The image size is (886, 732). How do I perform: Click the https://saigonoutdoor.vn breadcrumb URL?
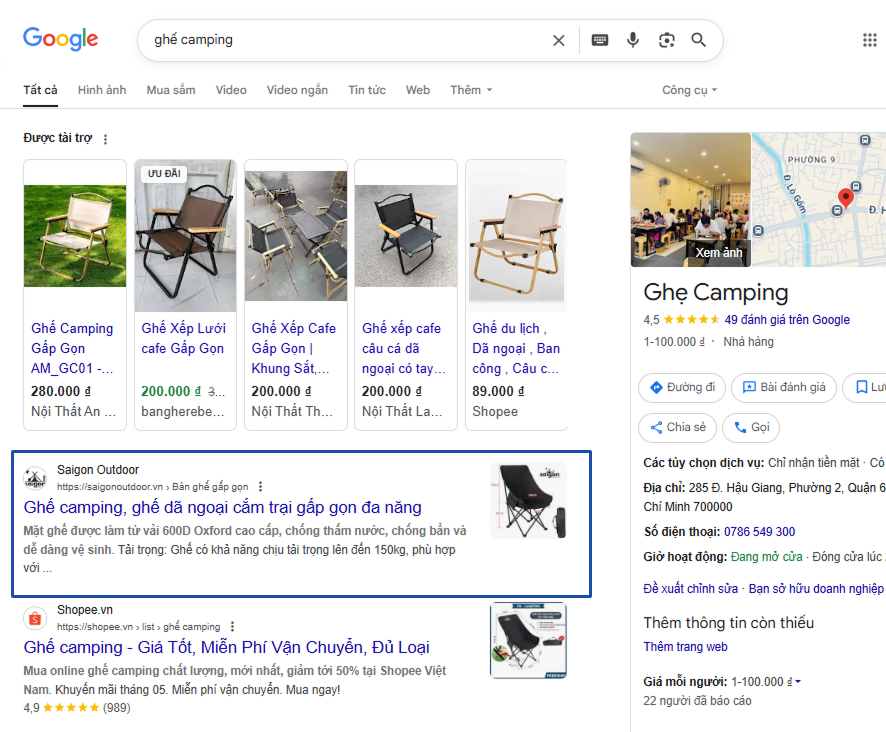coord(152,487)
